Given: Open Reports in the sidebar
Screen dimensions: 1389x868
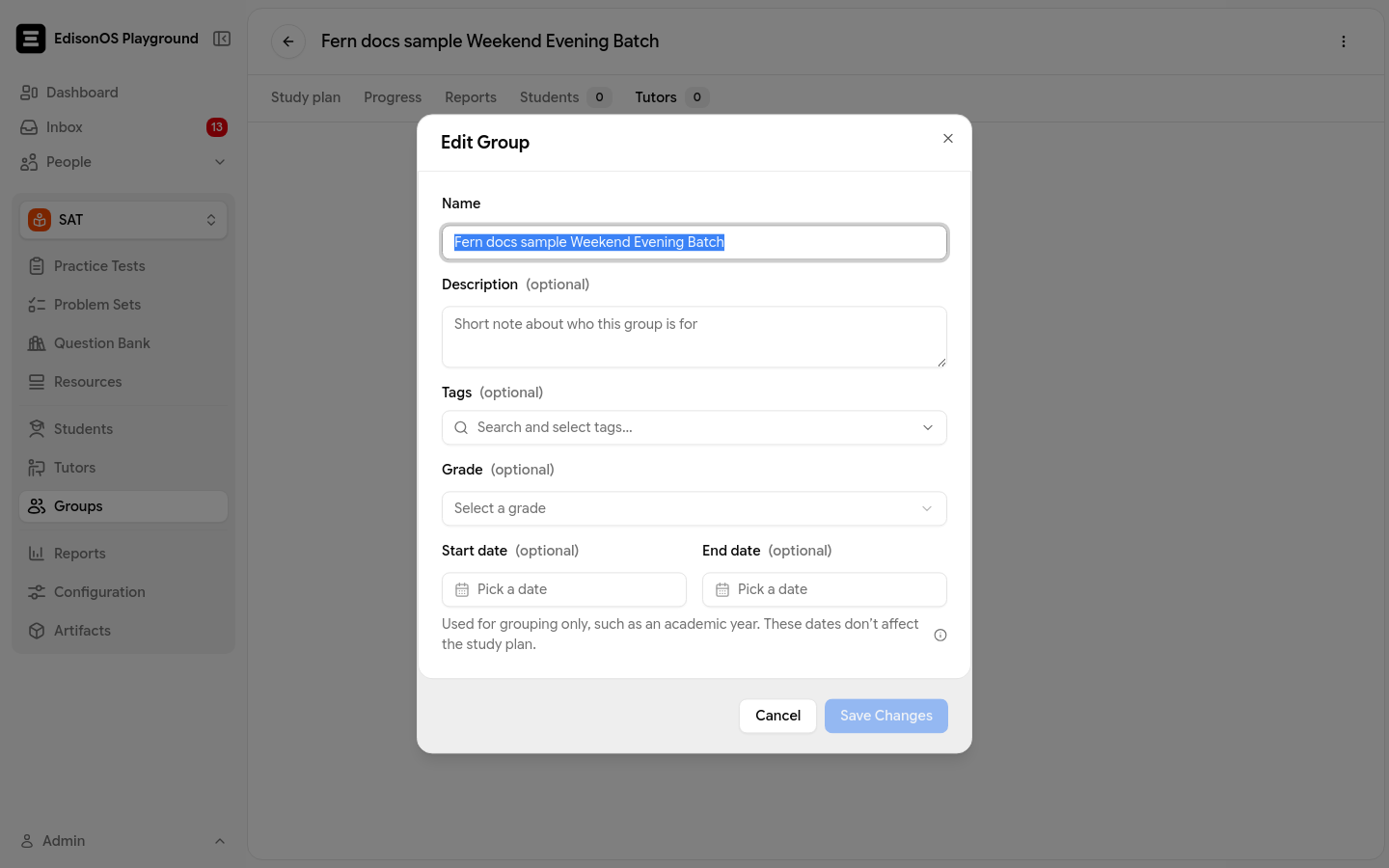Looking at the screenshot, I should 123,554.
